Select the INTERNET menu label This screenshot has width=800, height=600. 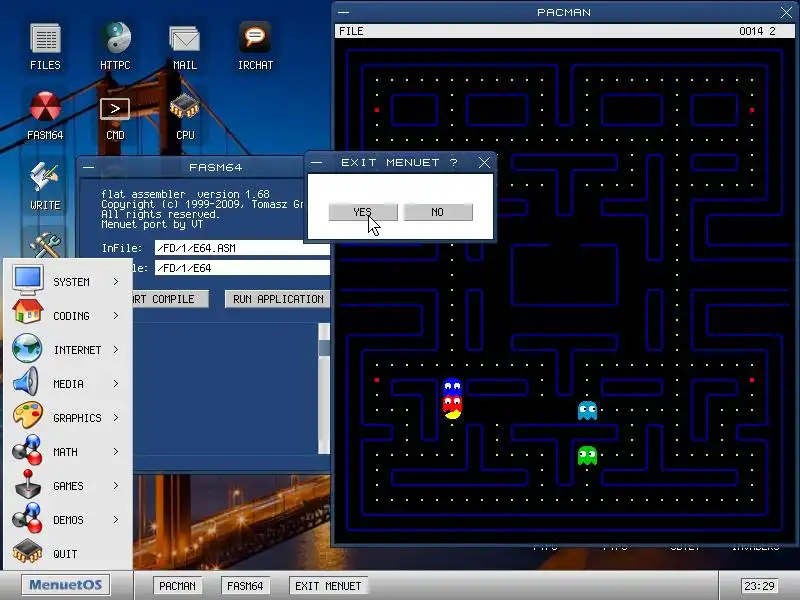coord(78,350)
